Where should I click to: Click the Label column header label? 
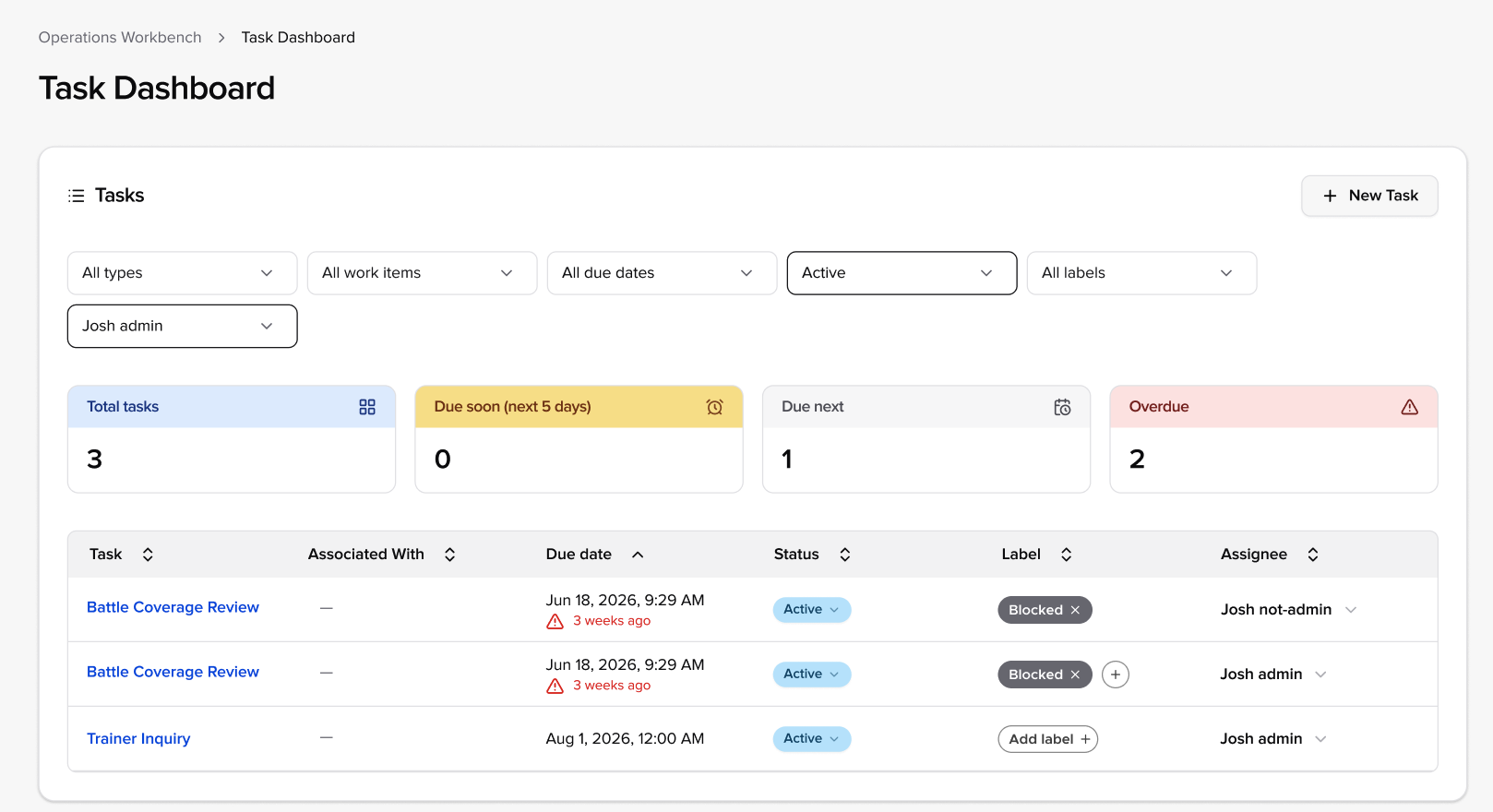1021,555
